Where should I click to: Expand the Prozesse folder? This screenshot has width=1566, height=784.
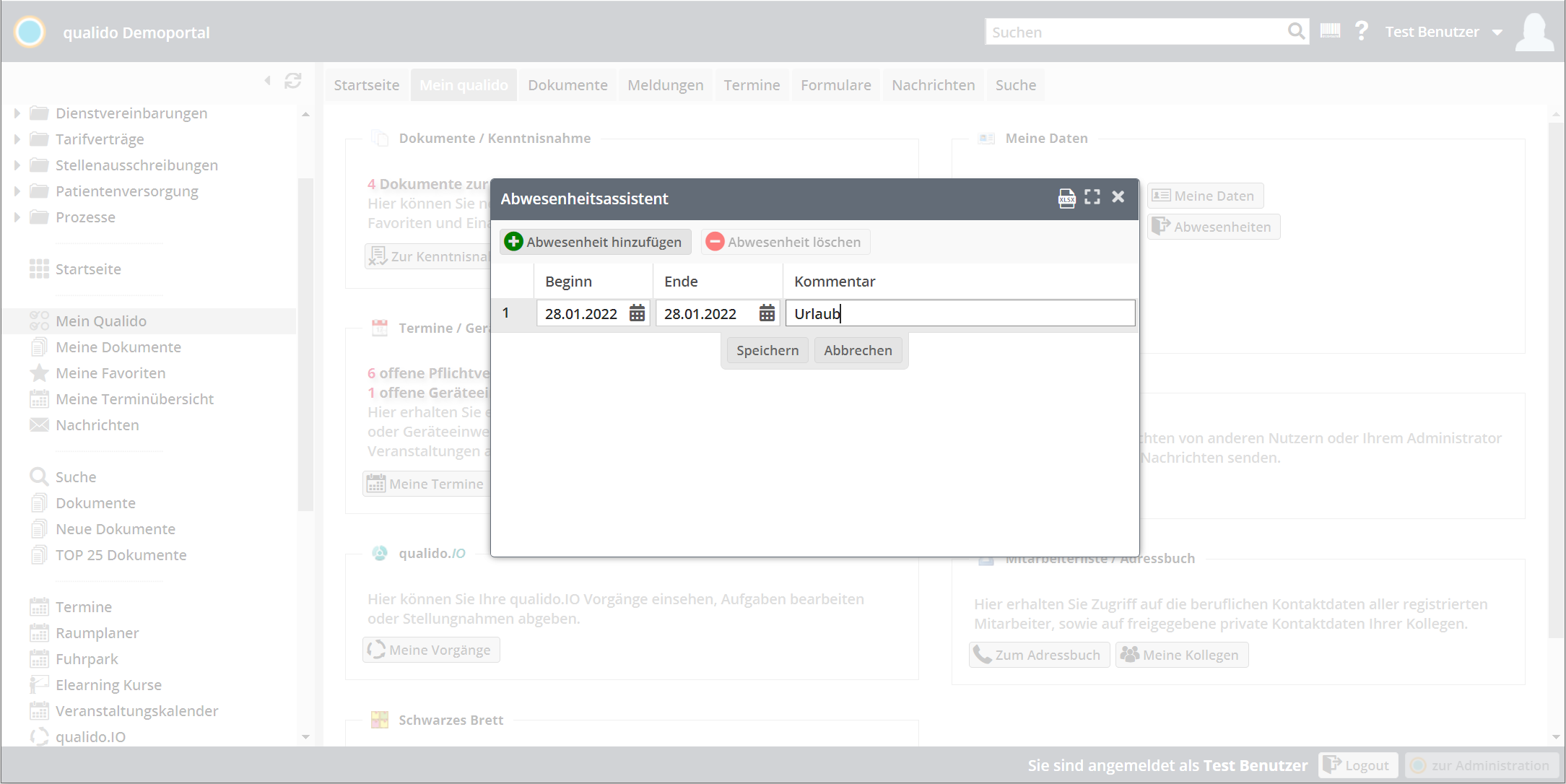17,217
